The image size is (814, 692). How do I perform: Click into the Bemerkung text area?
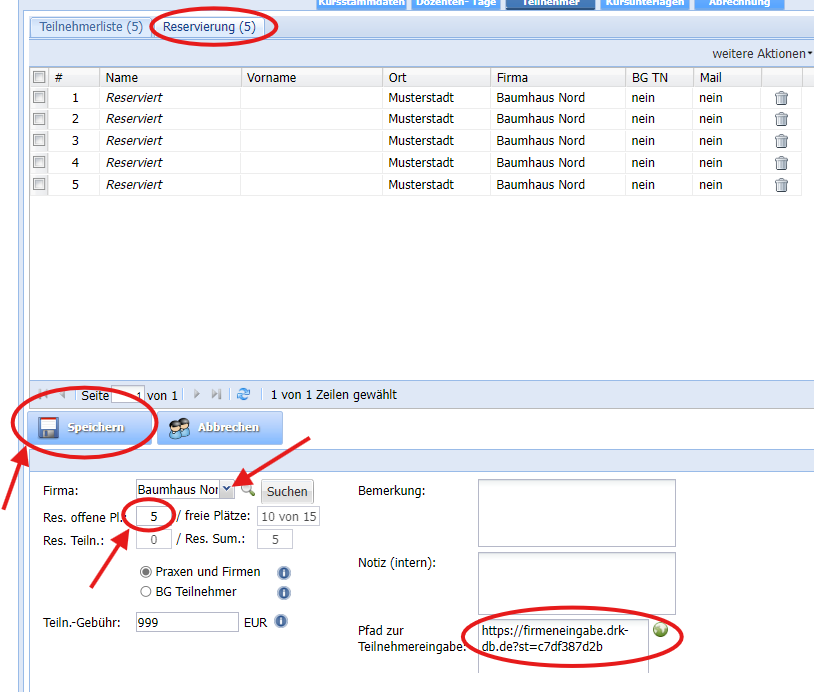click(576, 513)
